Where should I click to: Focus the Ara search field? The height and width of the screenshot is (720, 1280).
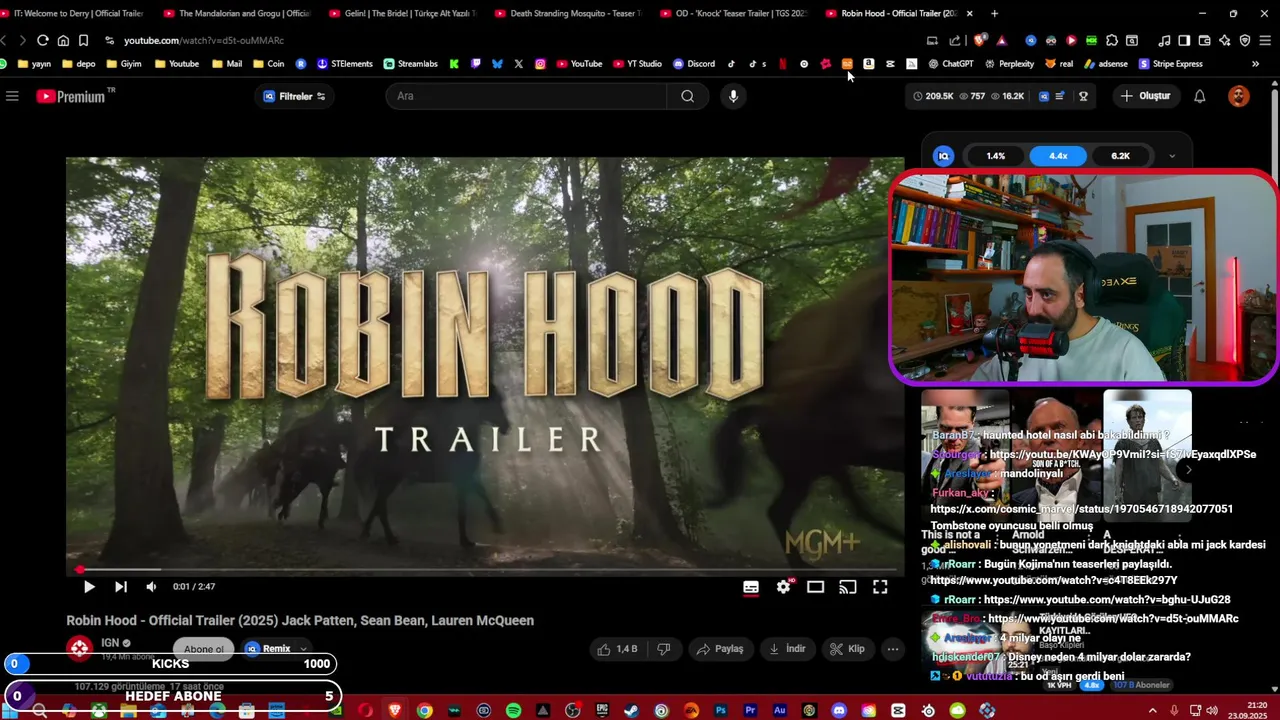click(x=526, y=96)
